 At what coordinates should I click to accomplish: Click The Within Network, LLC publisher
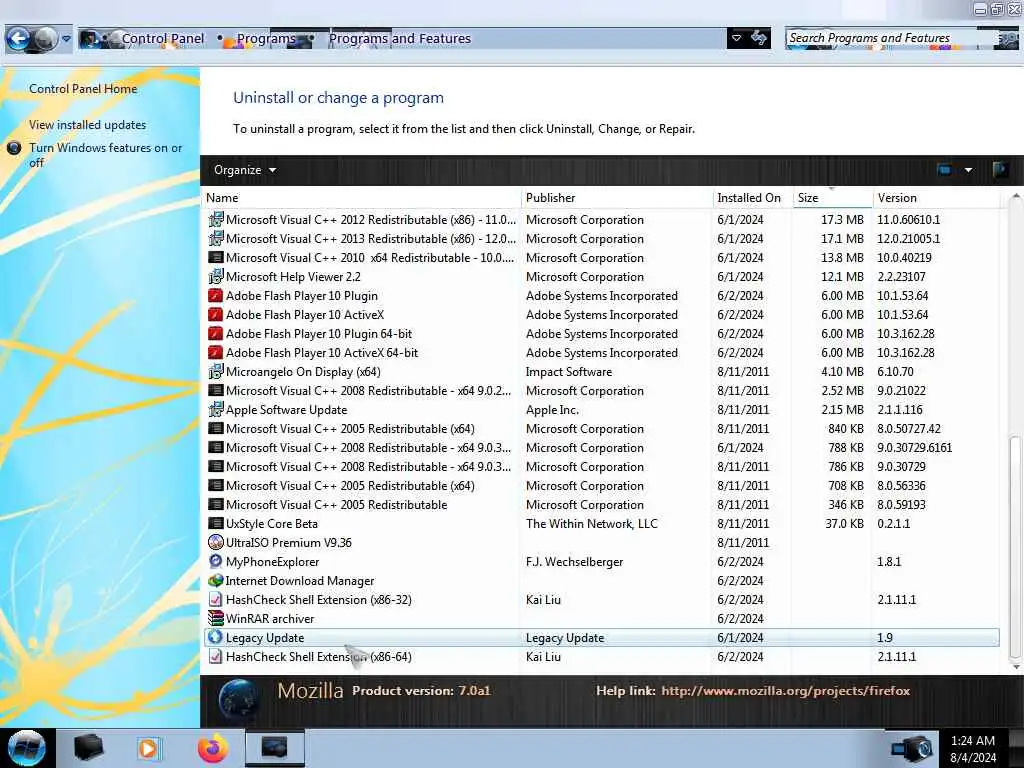click(591, 523)
